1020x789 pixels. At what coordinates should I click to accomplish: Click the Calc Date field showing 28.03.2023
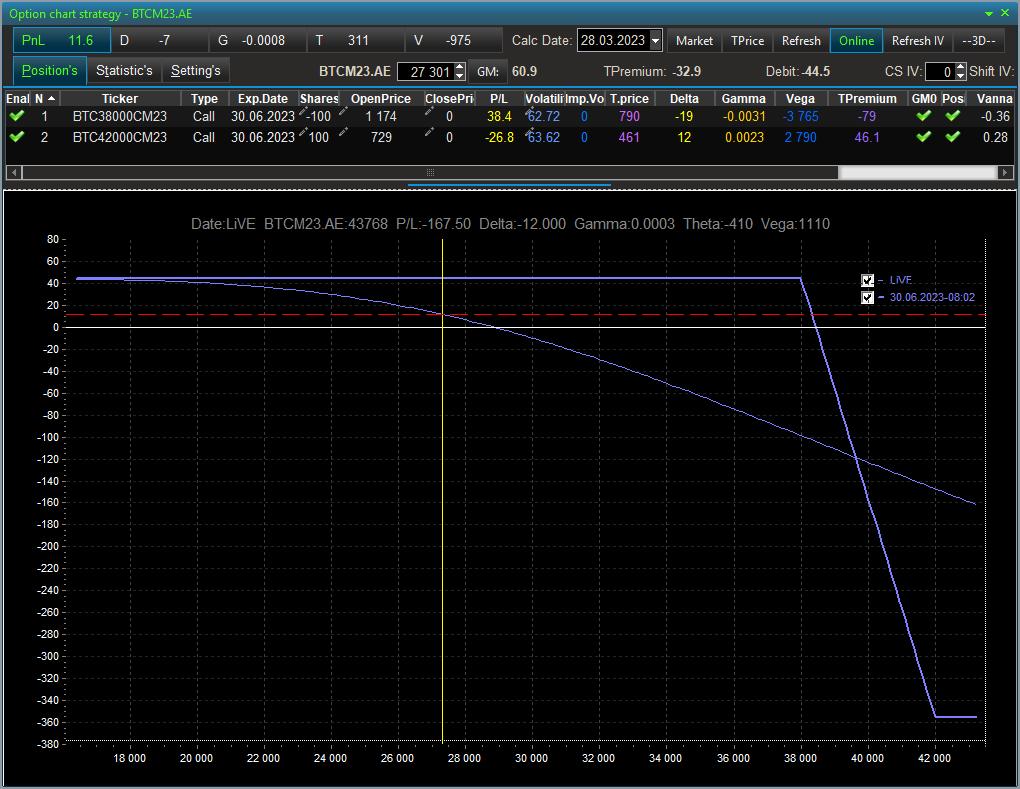coord(613,40)
